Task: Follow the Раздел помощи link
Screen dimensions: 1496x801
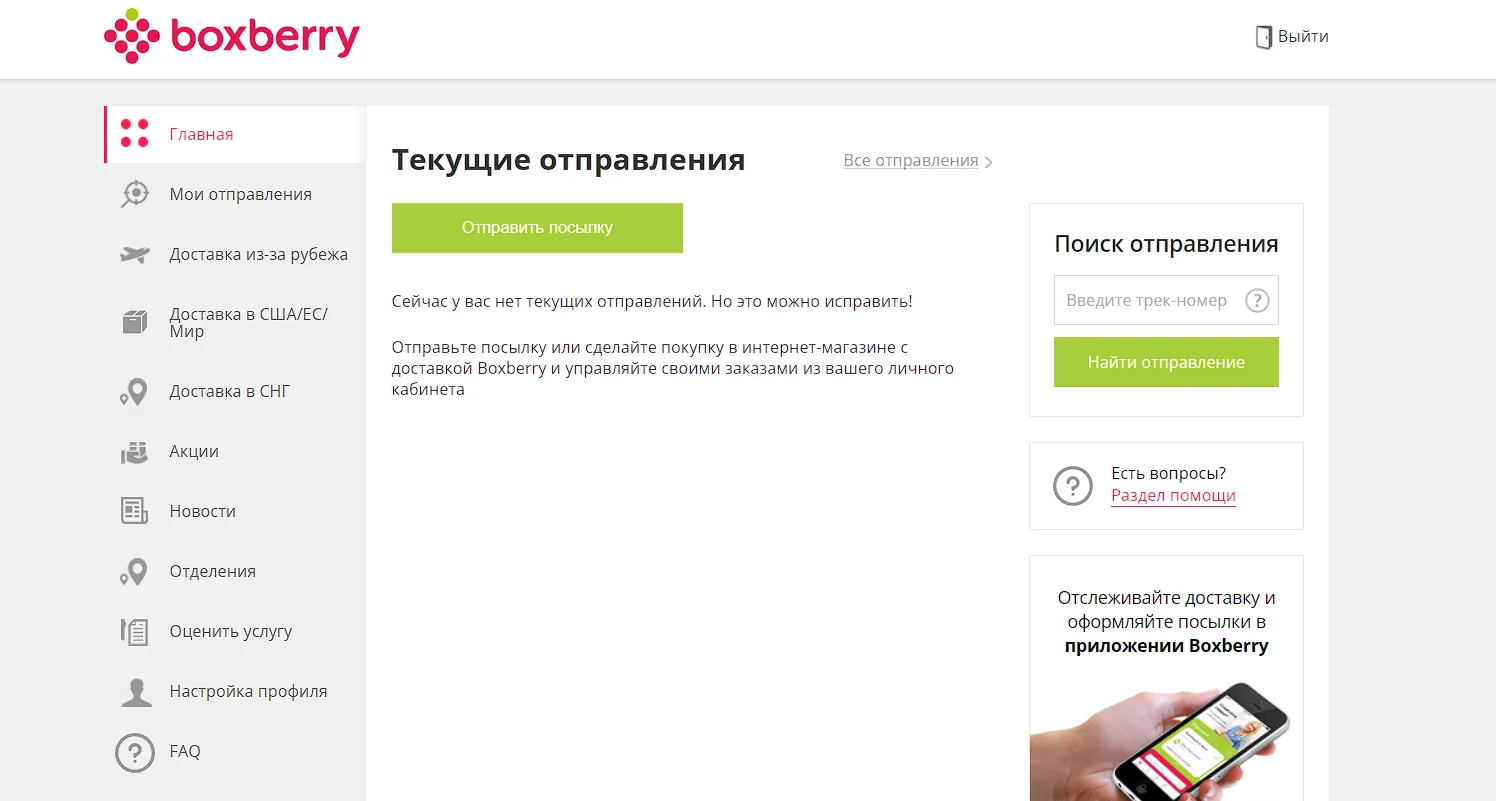Action: (1173, 496)
